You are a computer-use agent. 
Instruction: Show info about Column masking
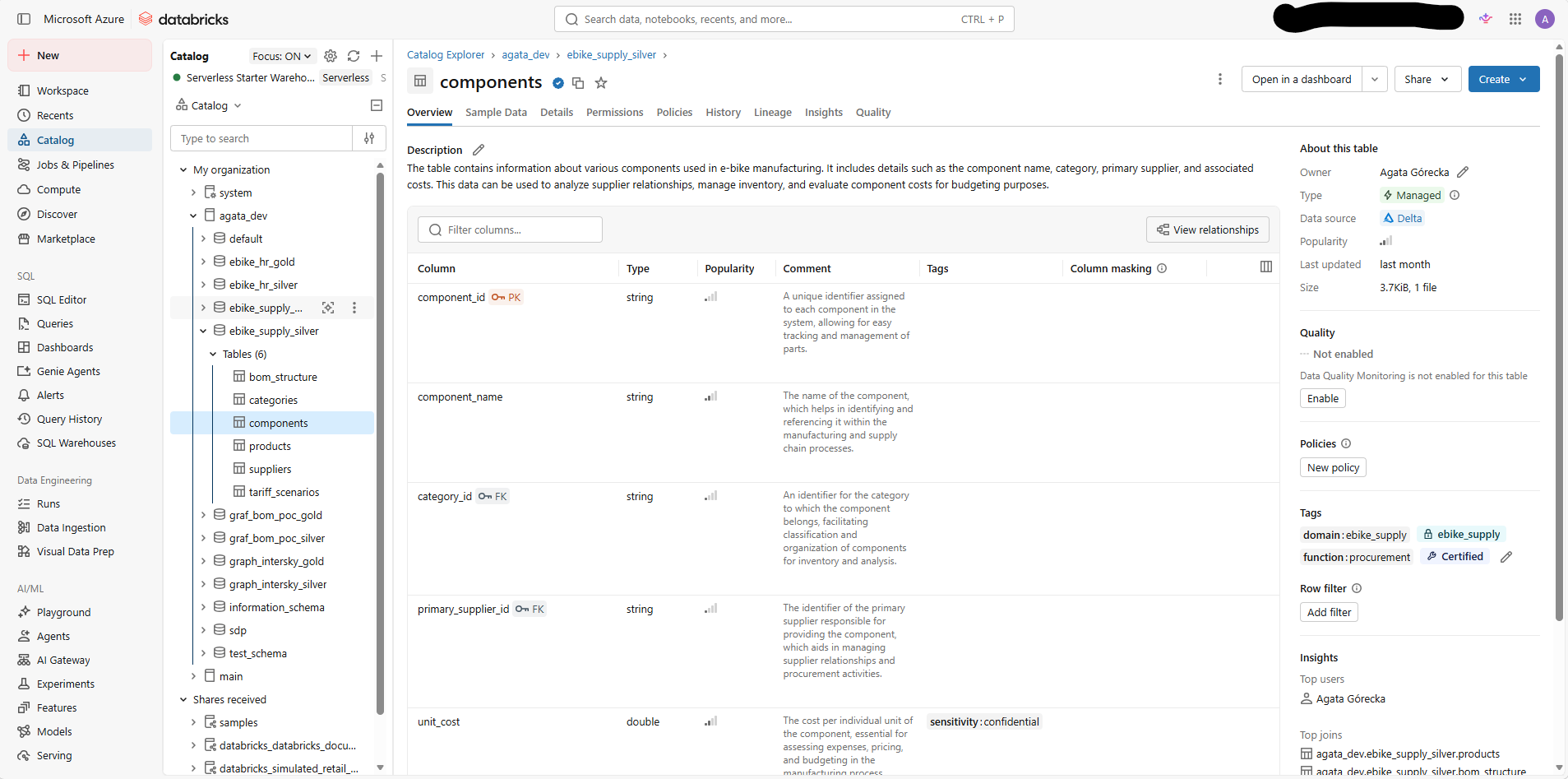1162,268
